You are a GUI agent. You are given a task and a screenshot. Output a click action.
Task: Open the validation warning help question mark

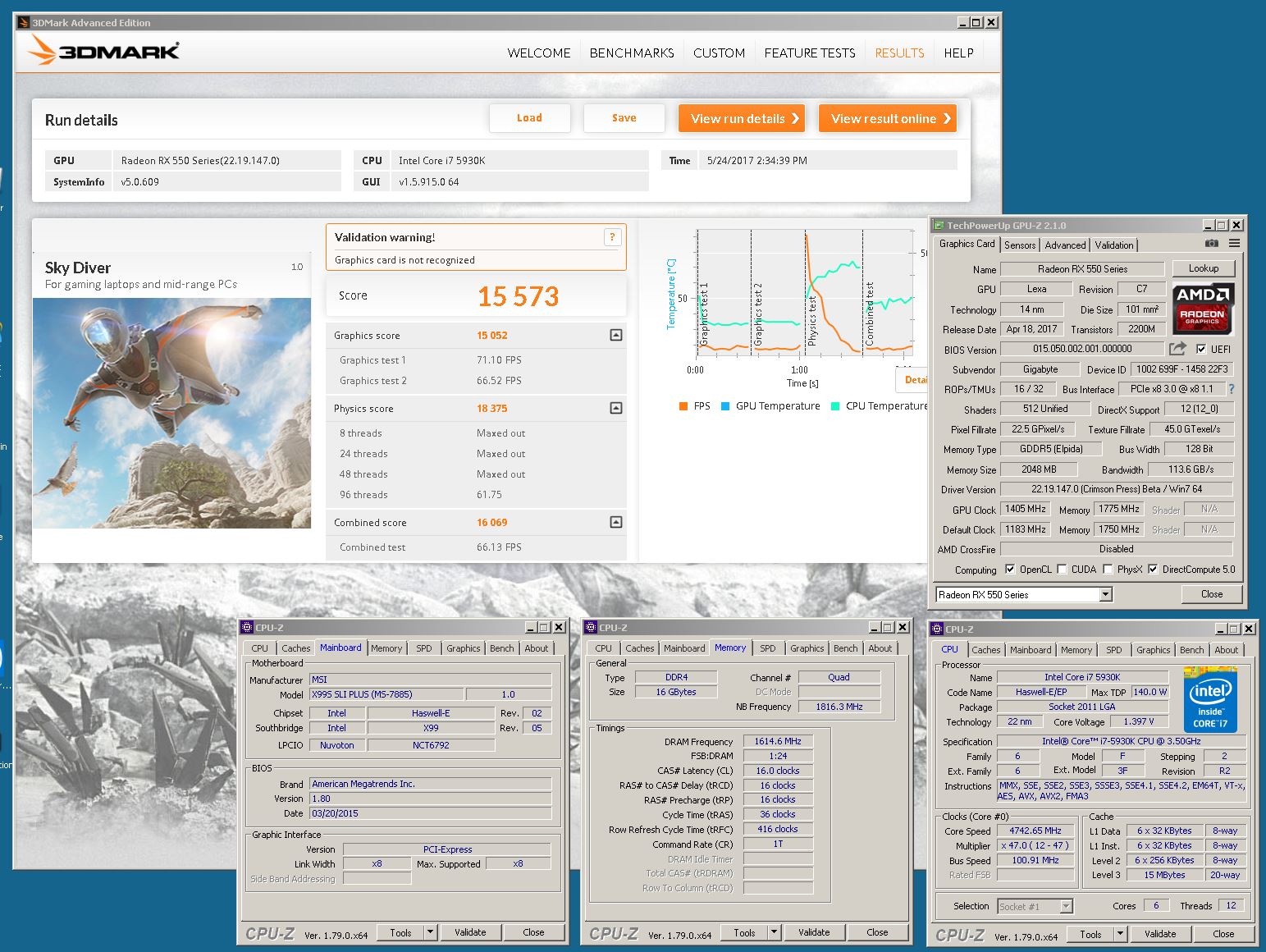pos(612,237)
